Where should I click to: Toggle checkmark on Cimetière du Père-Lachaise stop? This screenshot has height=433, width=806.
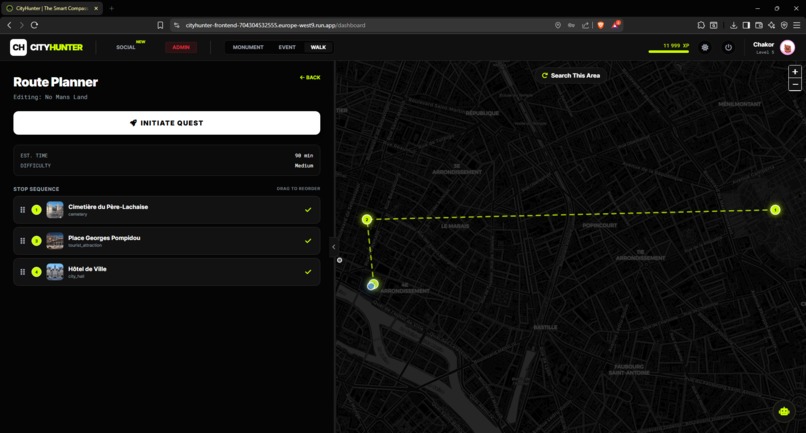[308, 210]
